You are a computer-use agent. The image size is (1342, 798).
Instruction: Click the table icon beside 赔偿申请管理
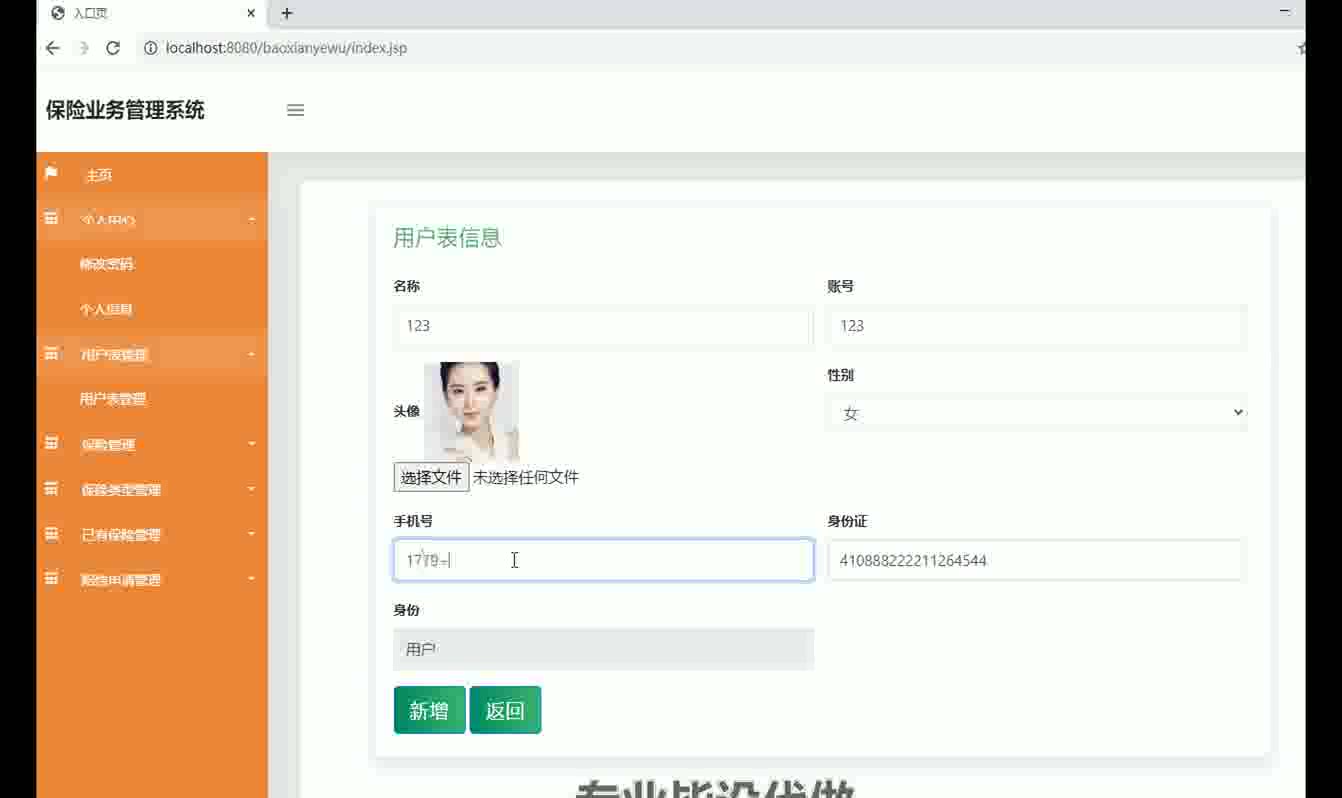coord(51,579)
